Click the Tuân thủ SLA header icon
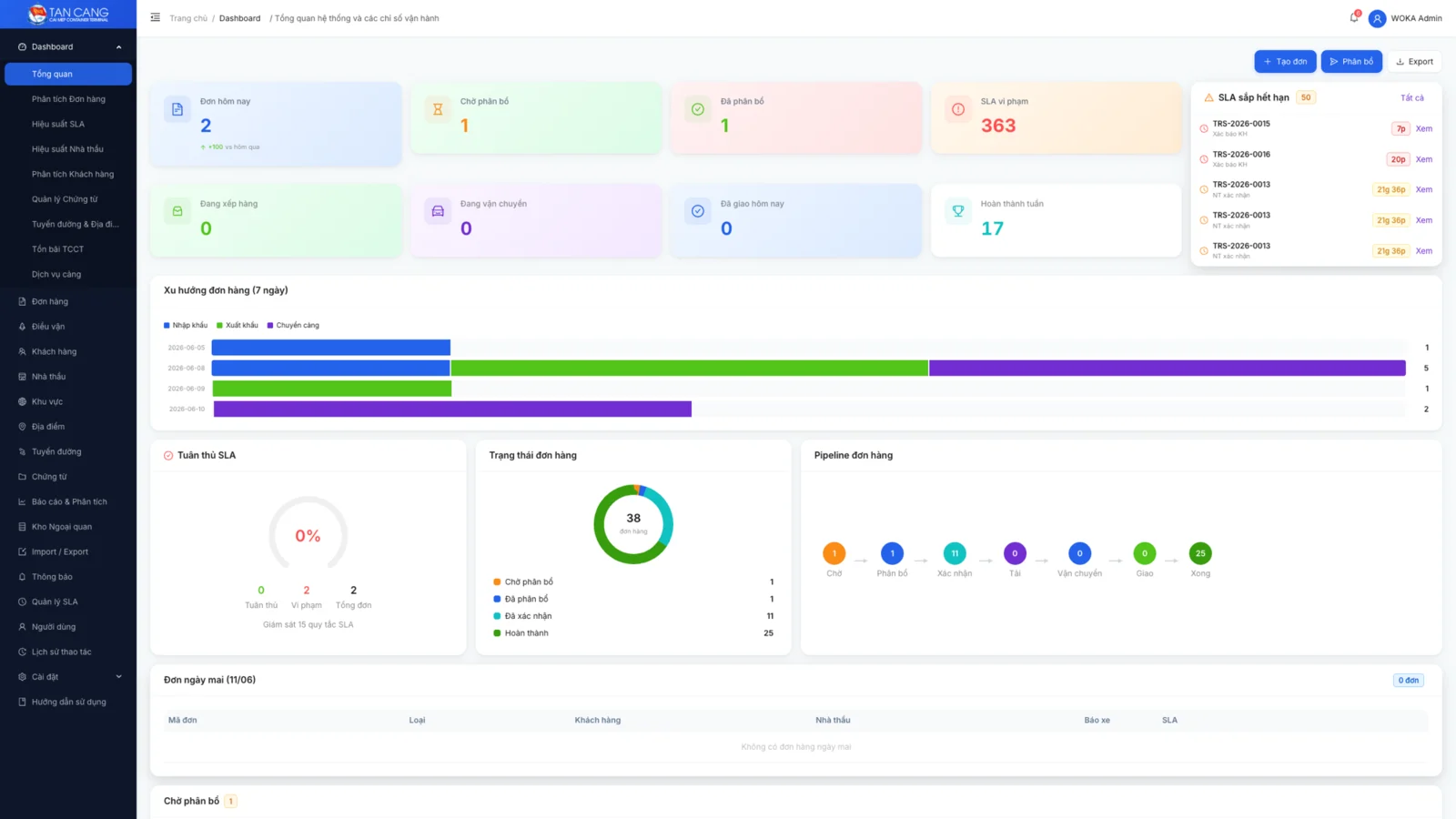The image size is (1456, 819). coord(168,456)
